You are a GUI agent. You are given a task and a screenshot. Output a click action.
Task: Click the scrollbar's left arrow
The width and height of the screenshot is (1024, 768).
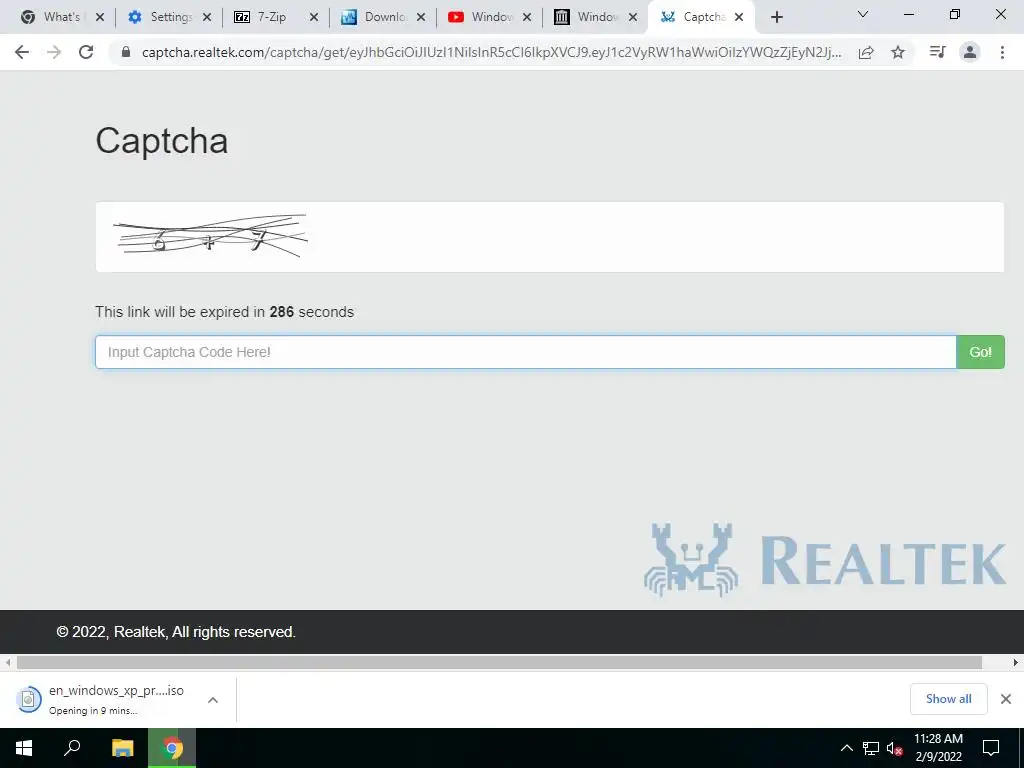click(x=8, y=662)
